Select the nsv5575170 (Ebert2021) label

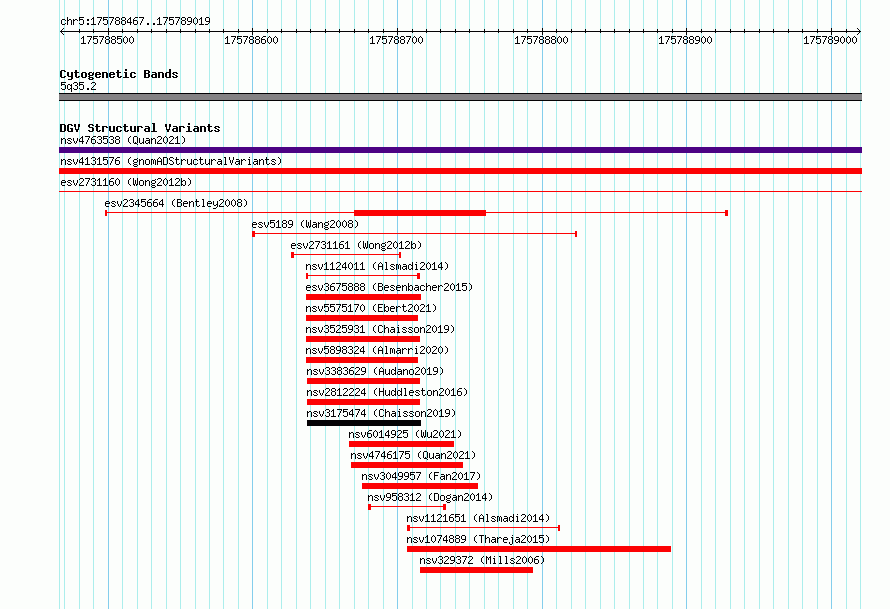[x=371, y=308]
